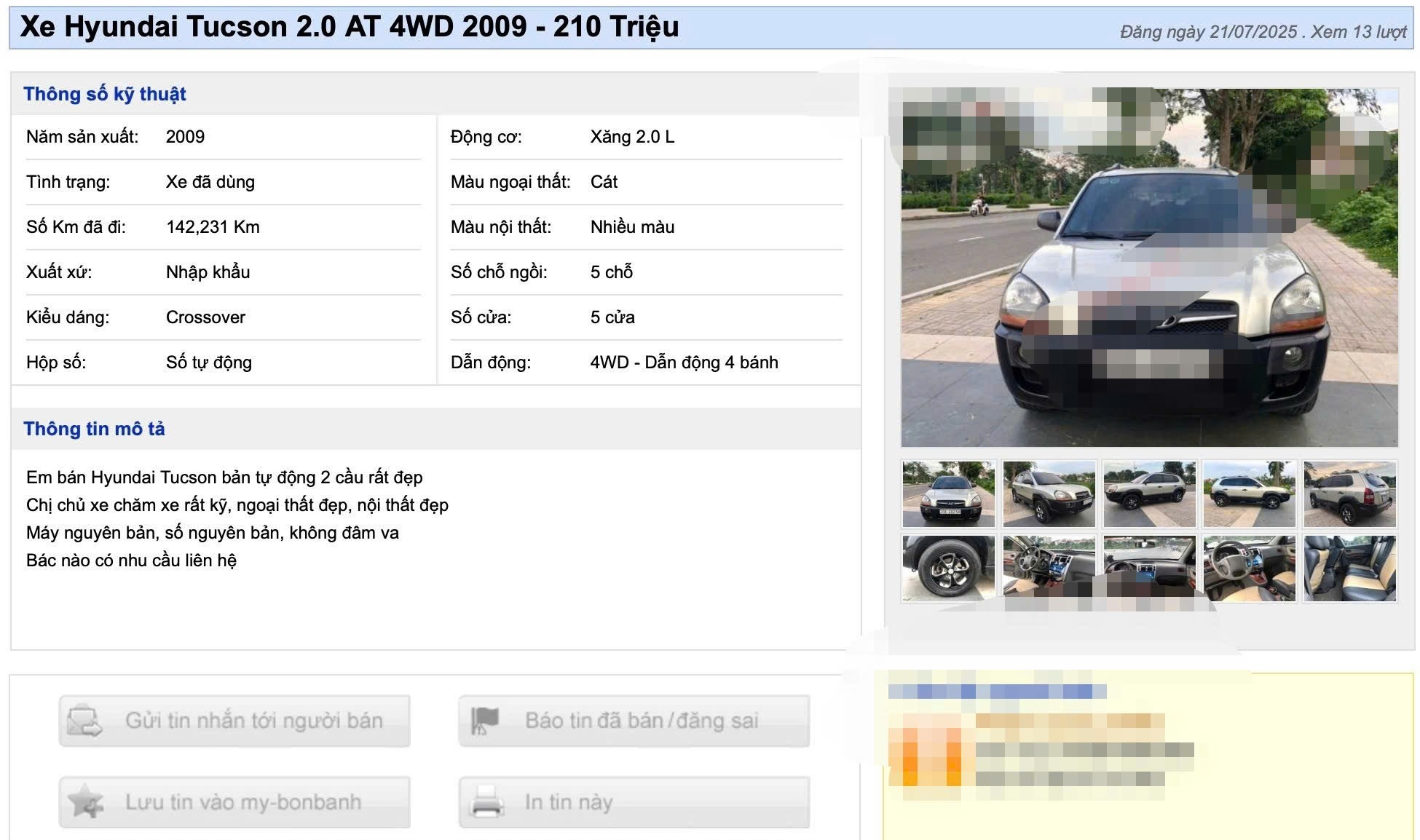Image resolution: width=1420 pixels, height=840 pixels.
Task: Click the listing title 'Xe Hyundai Tucson 2.0 AT 4WD 2009'
Action: coord(273,27)
